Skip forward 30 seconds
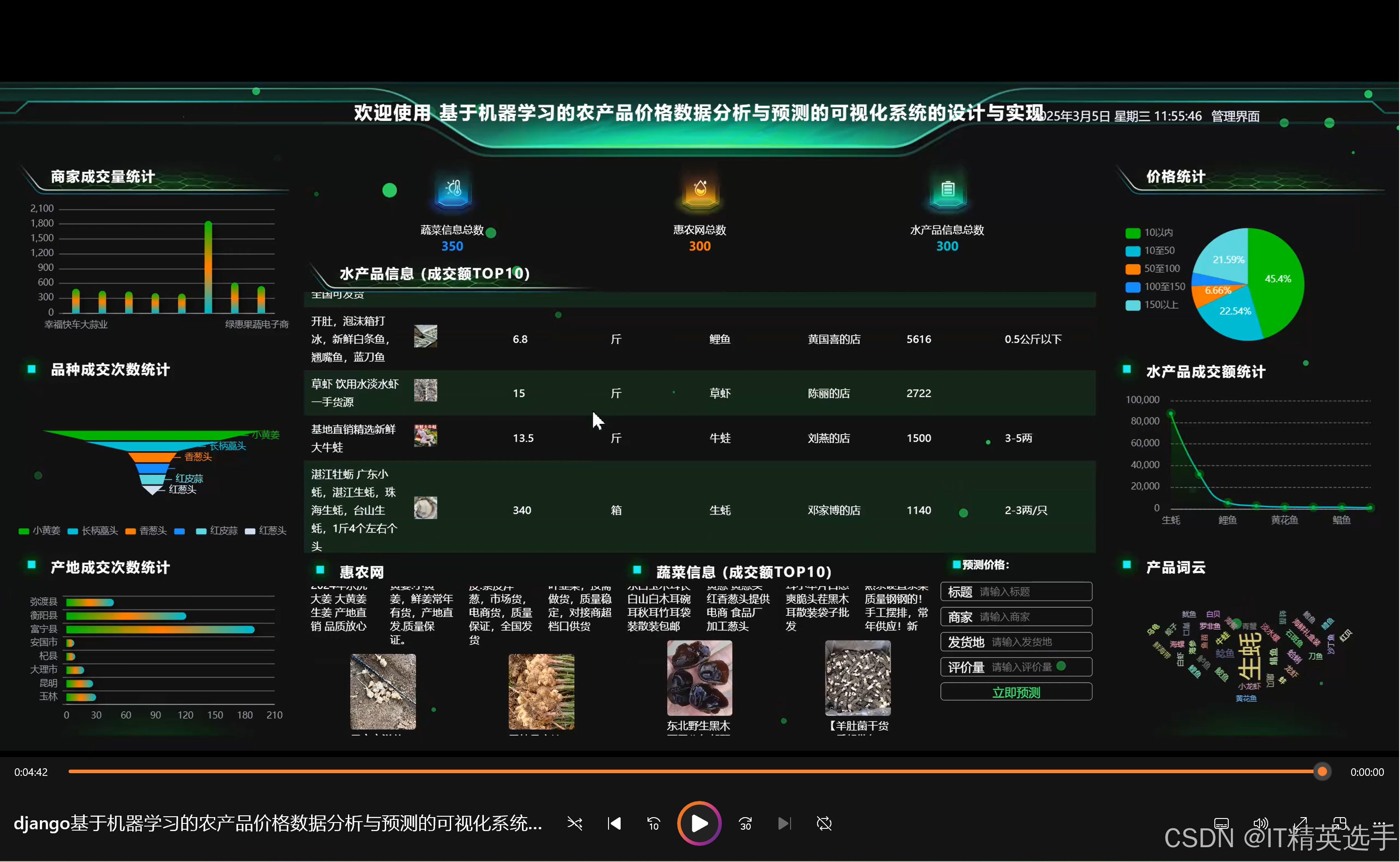The width and height of the screenshot is (1400, 862). point(746,823)
